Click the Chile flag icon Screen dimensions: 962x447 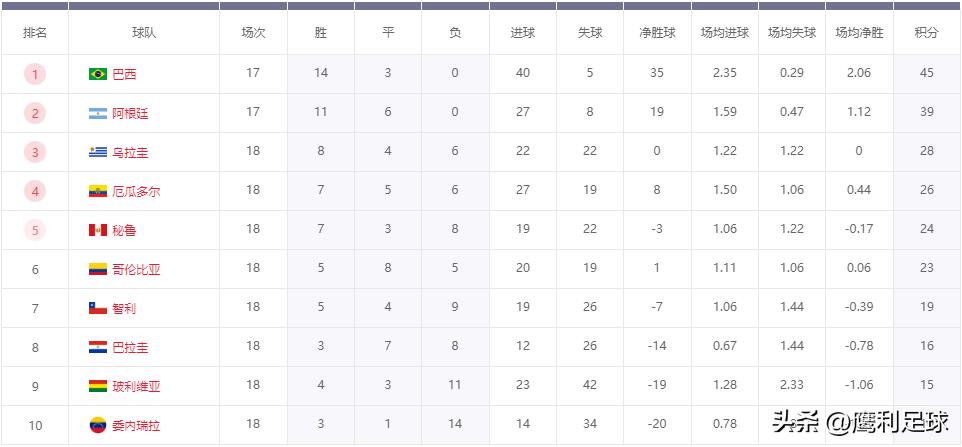[x=97, y=308]
